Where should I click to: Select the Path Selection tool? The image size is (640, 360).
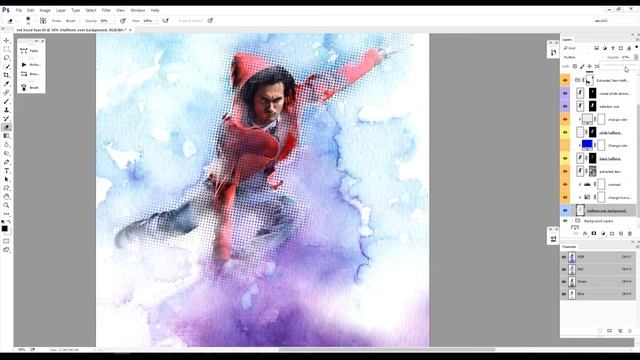6,179
